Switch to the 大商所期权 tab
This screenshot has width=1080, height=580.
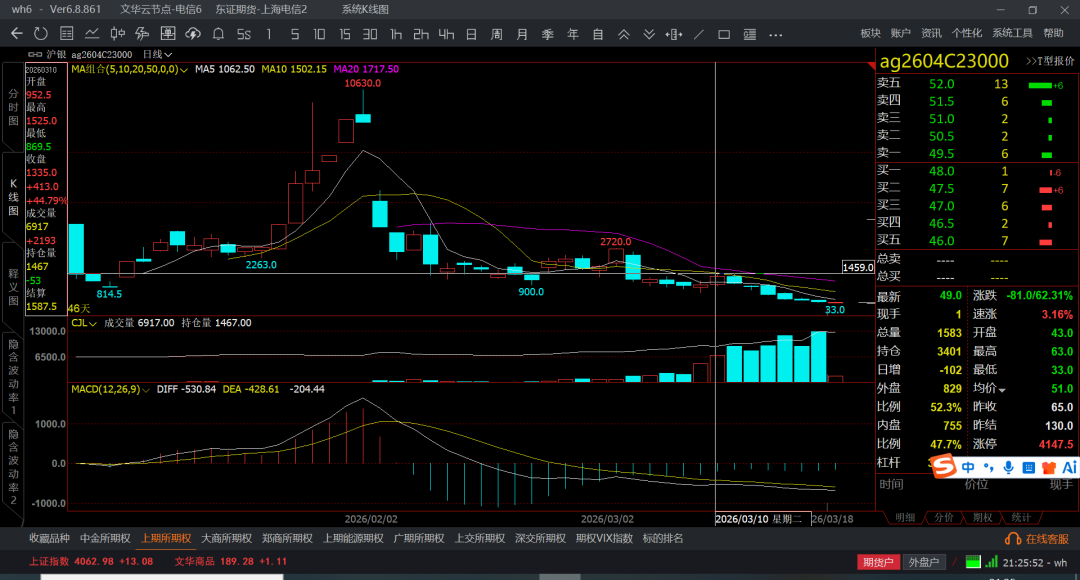[228, 538]
